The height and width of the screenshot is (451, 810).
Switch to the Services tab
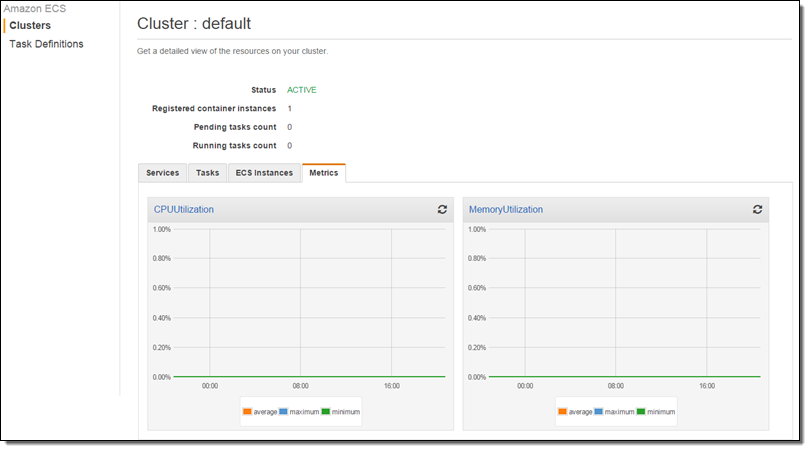point(162,173)
